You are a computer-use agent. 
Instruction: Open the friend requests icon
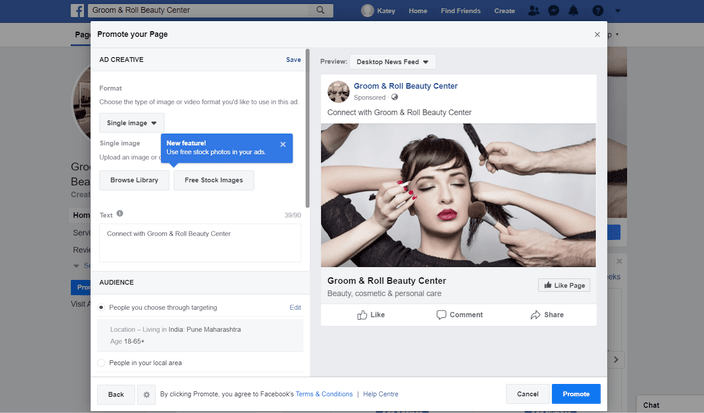[x=533, y=10]
